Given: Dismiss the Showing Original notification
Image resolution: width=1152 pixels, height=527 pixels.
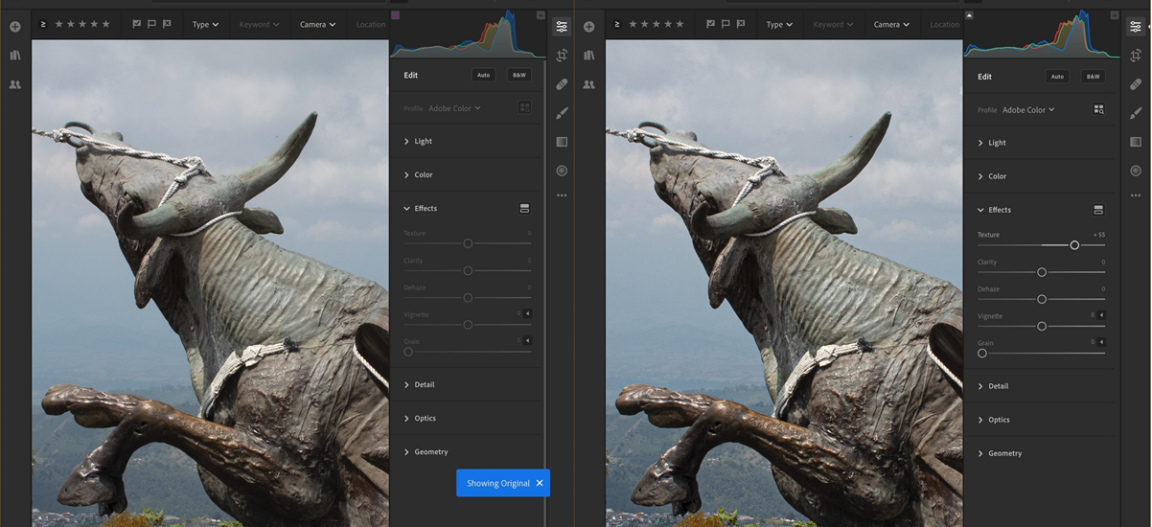Looking at the screenshot, I should coord(539,483).
